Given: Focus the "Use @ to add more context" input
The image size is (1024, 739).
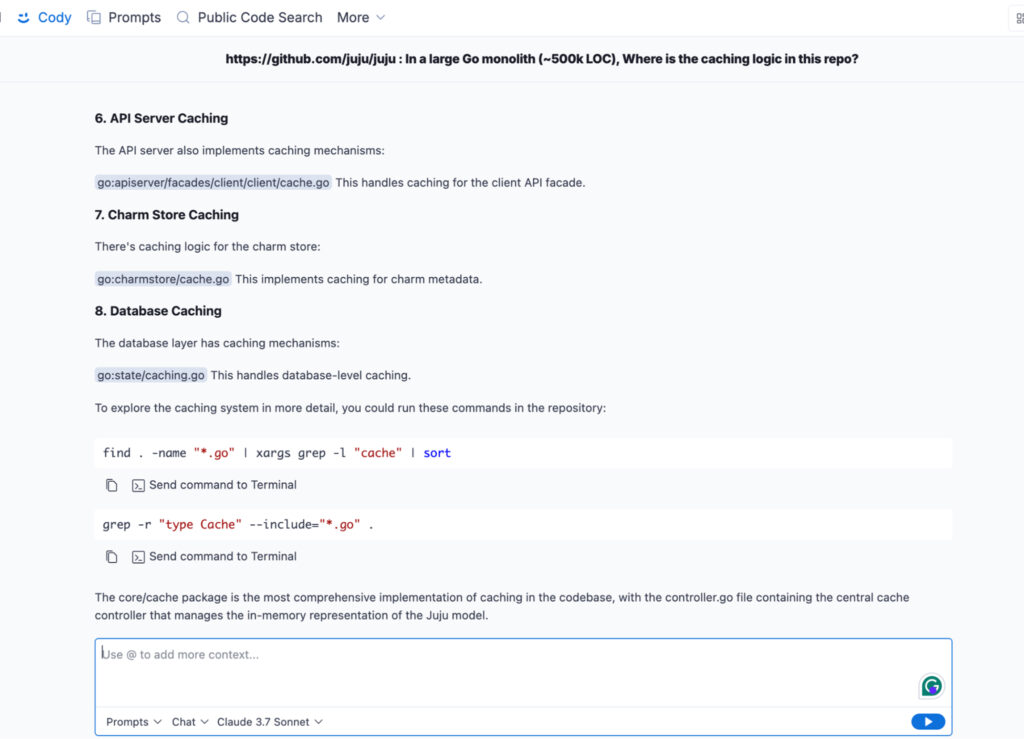Looking at the screenshot, I should 500,670.
